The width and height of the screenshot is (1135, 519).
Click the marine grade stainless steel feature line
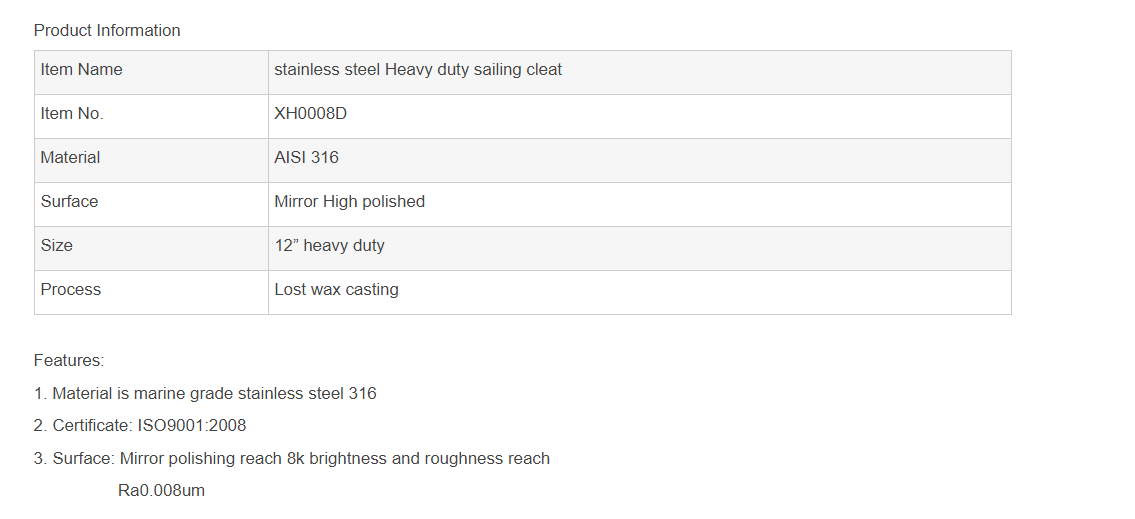click(x=205, y=394)
